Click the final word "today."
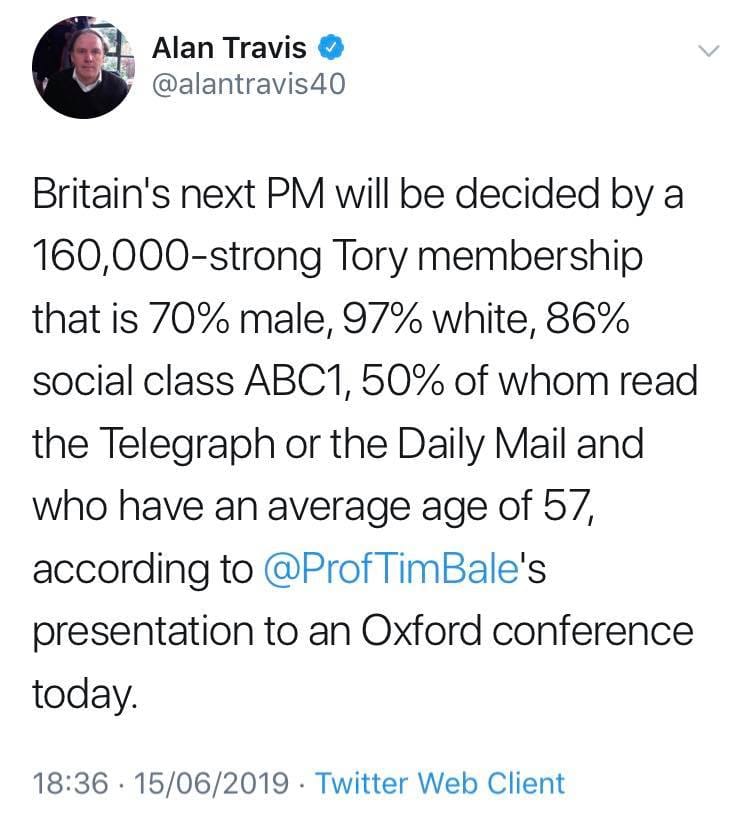This screenshot has height=819, width=750. (x=85, y=694)
